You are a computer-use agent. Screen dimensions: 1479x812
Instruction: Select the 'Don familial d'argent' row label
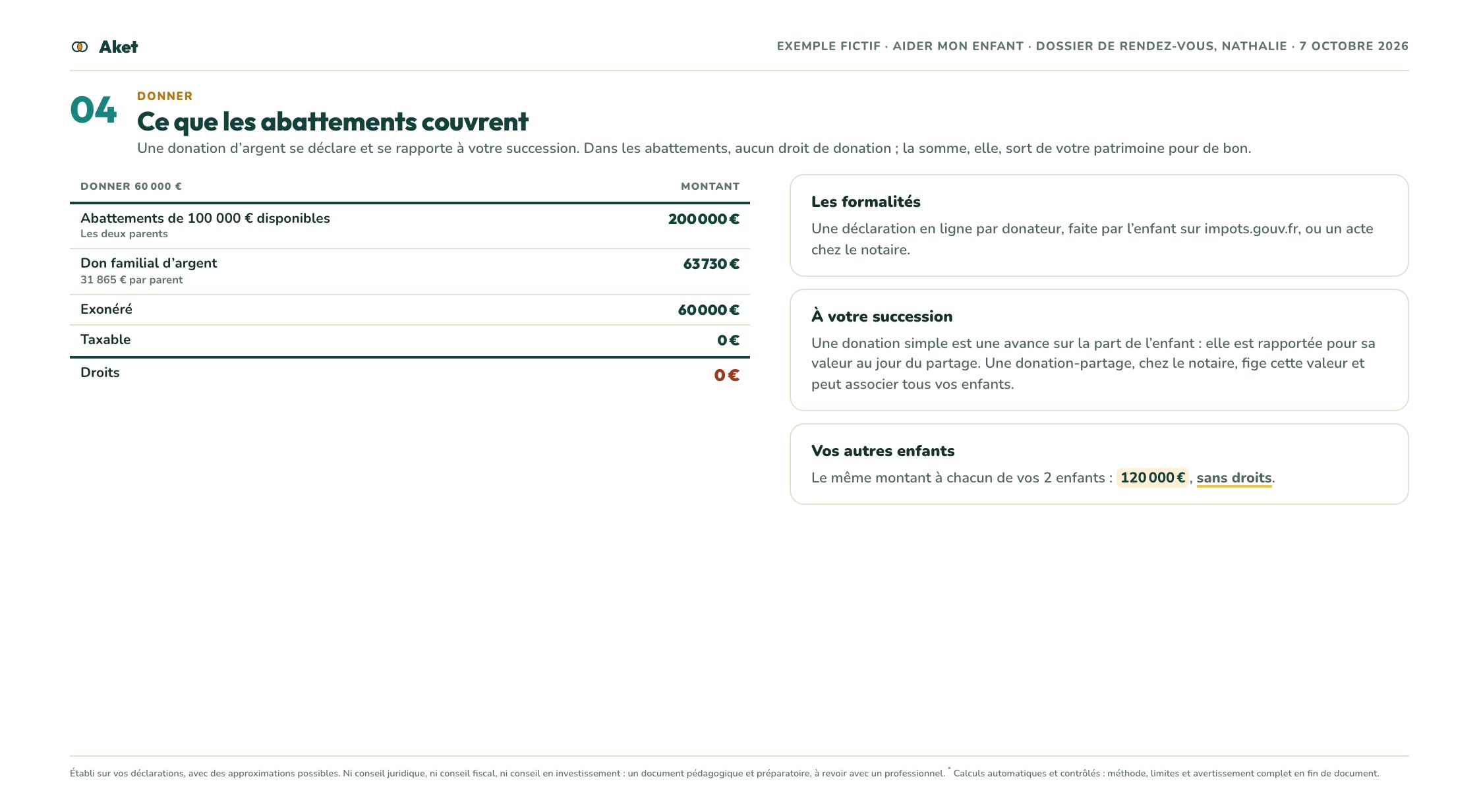point(148,263)
